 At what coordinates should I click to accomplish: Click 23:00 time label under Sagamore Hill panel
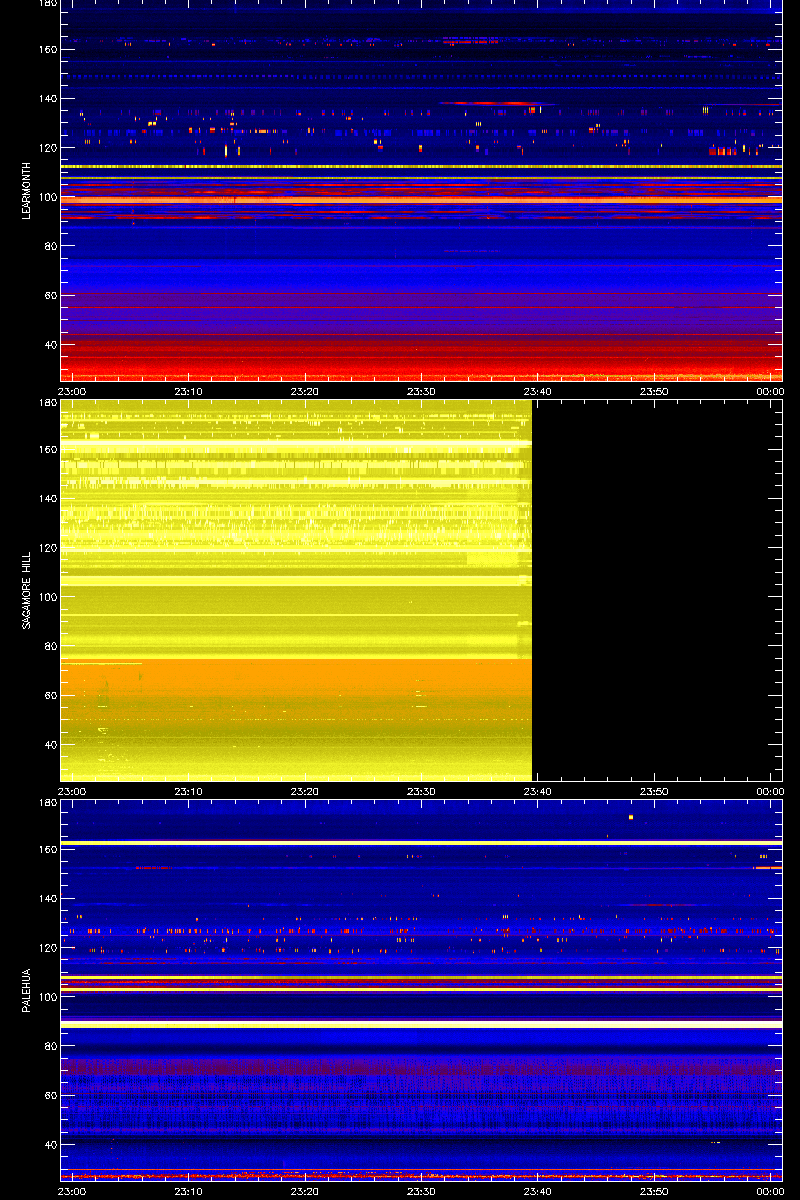(x=73, y=792)
